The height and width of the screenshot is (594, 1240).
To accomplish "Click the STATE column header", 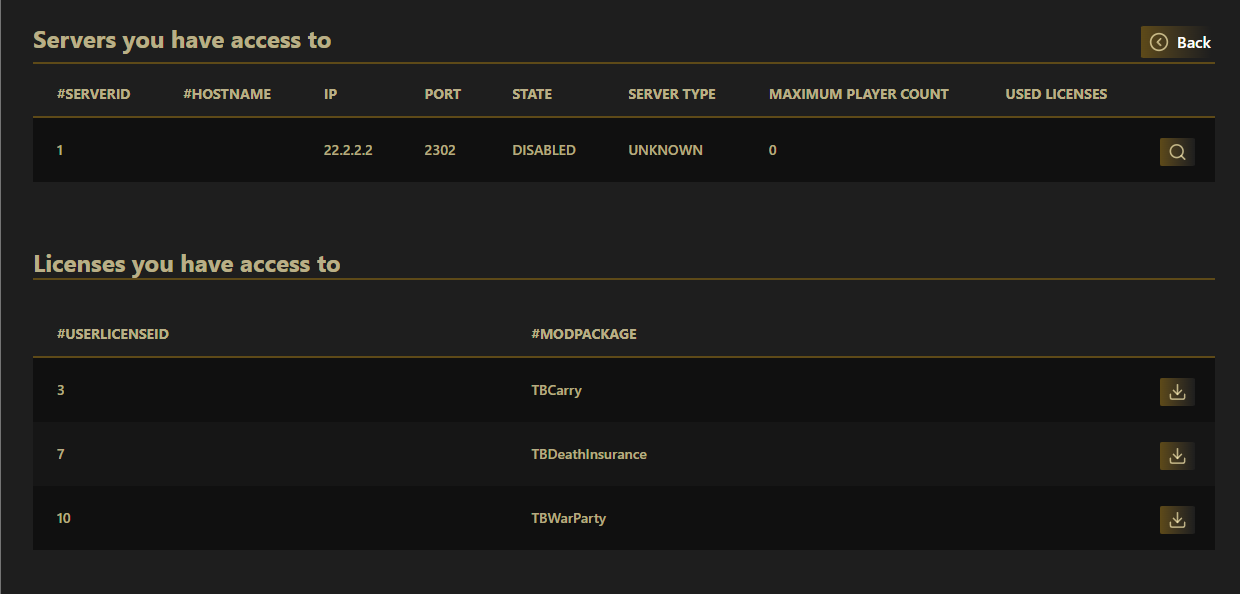I will point(532,94).
